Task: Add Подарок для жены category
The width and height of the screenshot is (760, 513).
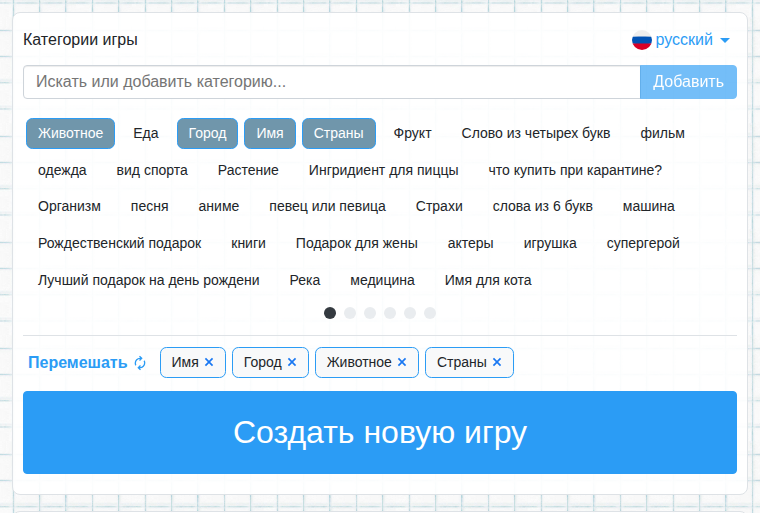Action: tap(357, 243)
